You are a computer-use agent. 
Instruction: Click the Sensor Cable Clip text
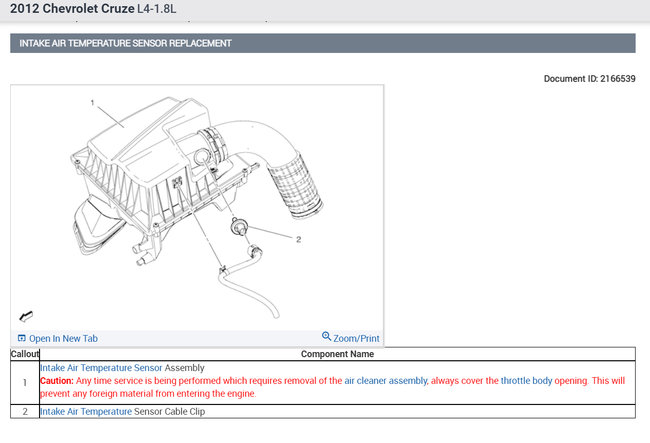click(170, 412)
